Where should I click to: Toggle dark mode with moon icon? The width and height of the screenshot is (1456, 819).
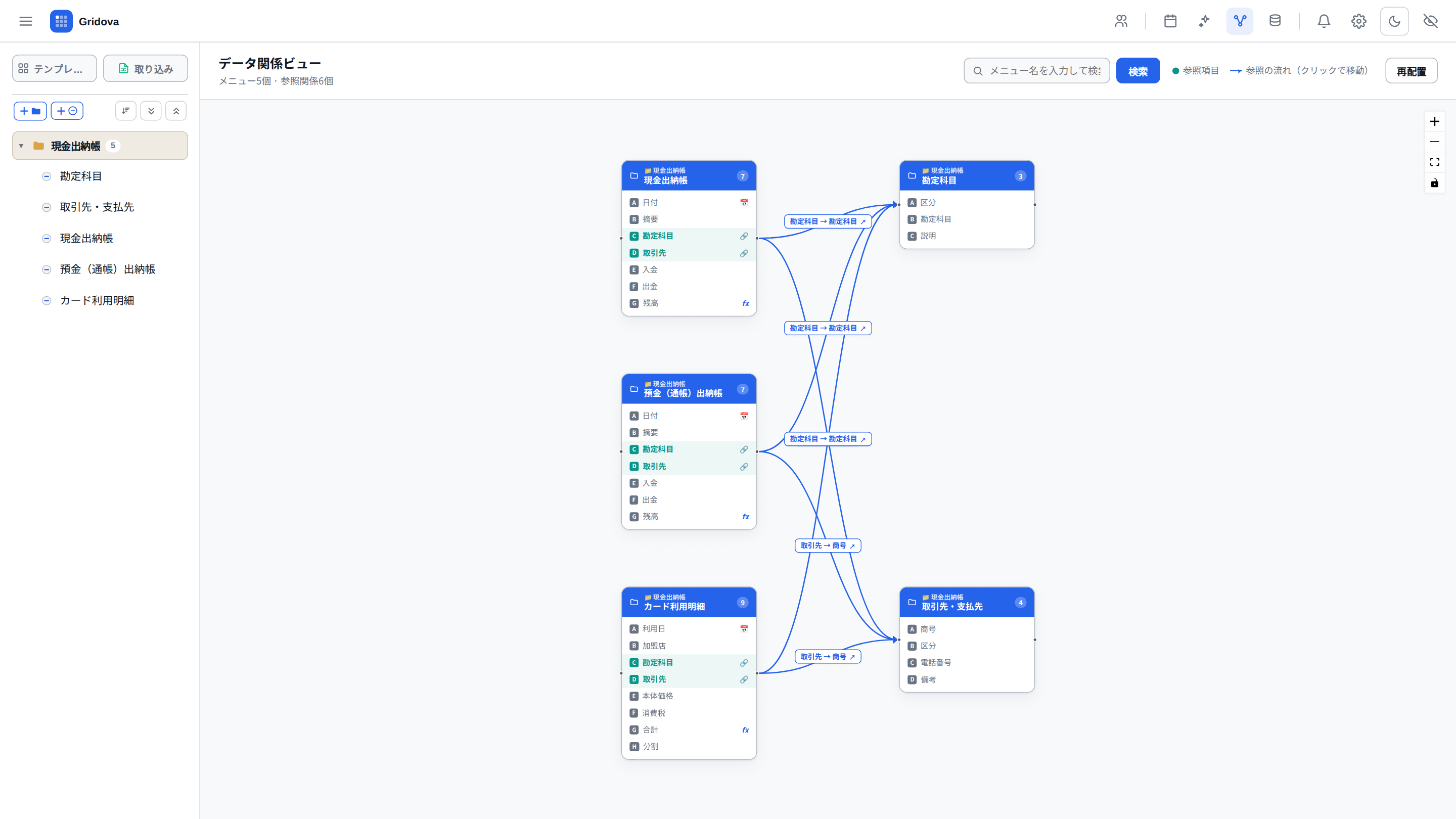(1394, 21)
